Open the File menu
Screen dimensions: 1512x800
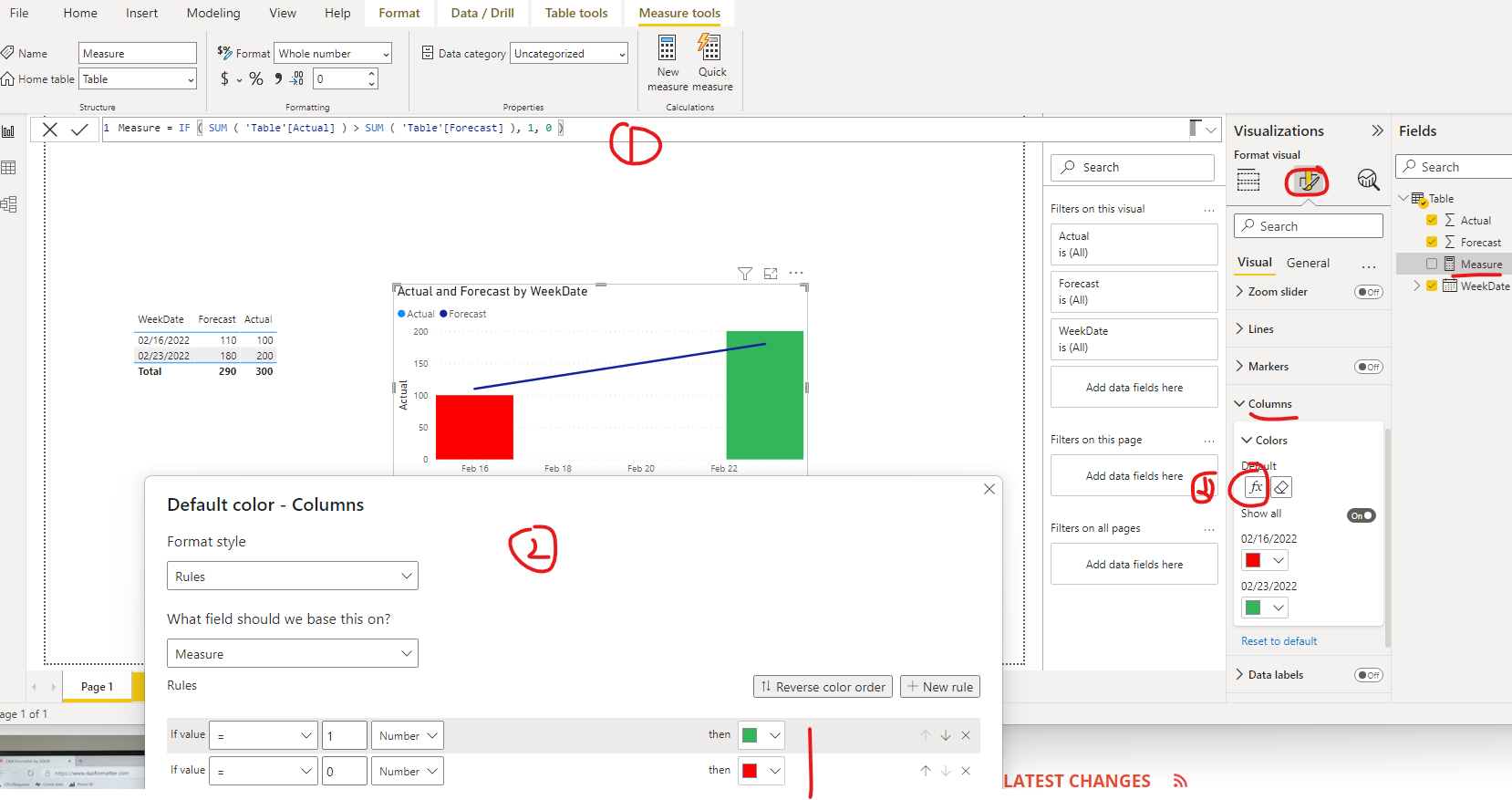[19, 13]
